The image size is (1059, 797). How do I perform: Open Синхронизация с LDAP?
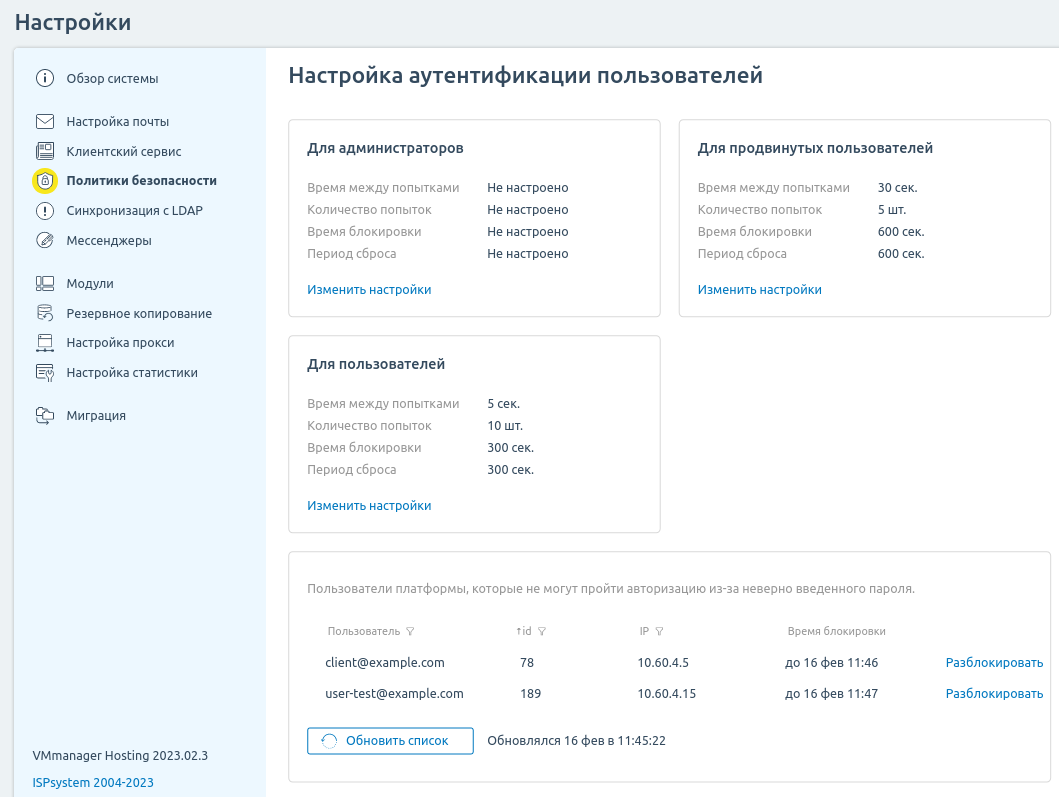pos(134,211)
